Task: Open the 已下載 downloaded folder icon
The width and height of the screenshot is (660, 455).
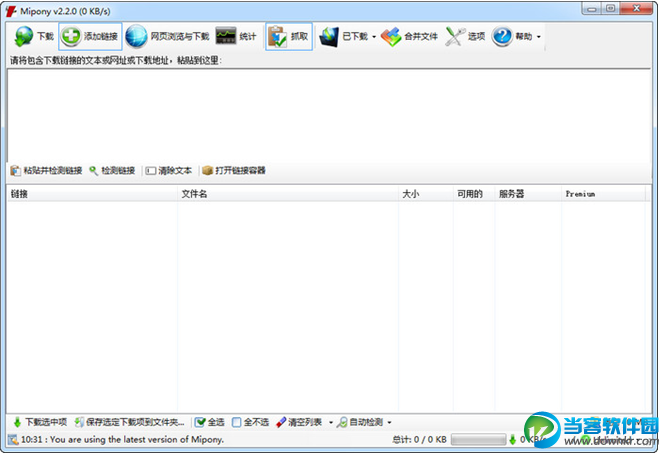Action: pos(329,37)
